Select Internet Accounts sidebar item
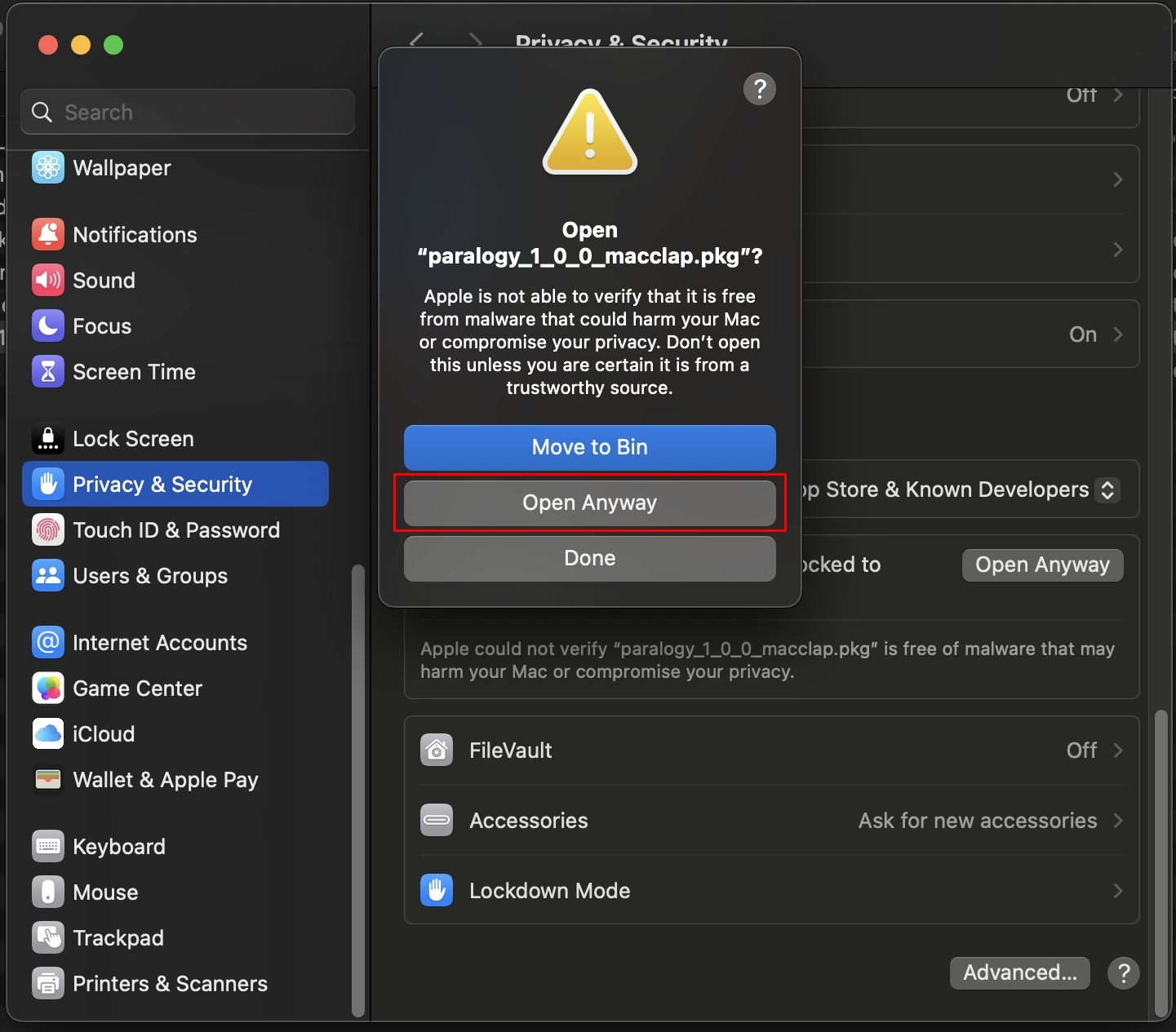 (175, 643)
